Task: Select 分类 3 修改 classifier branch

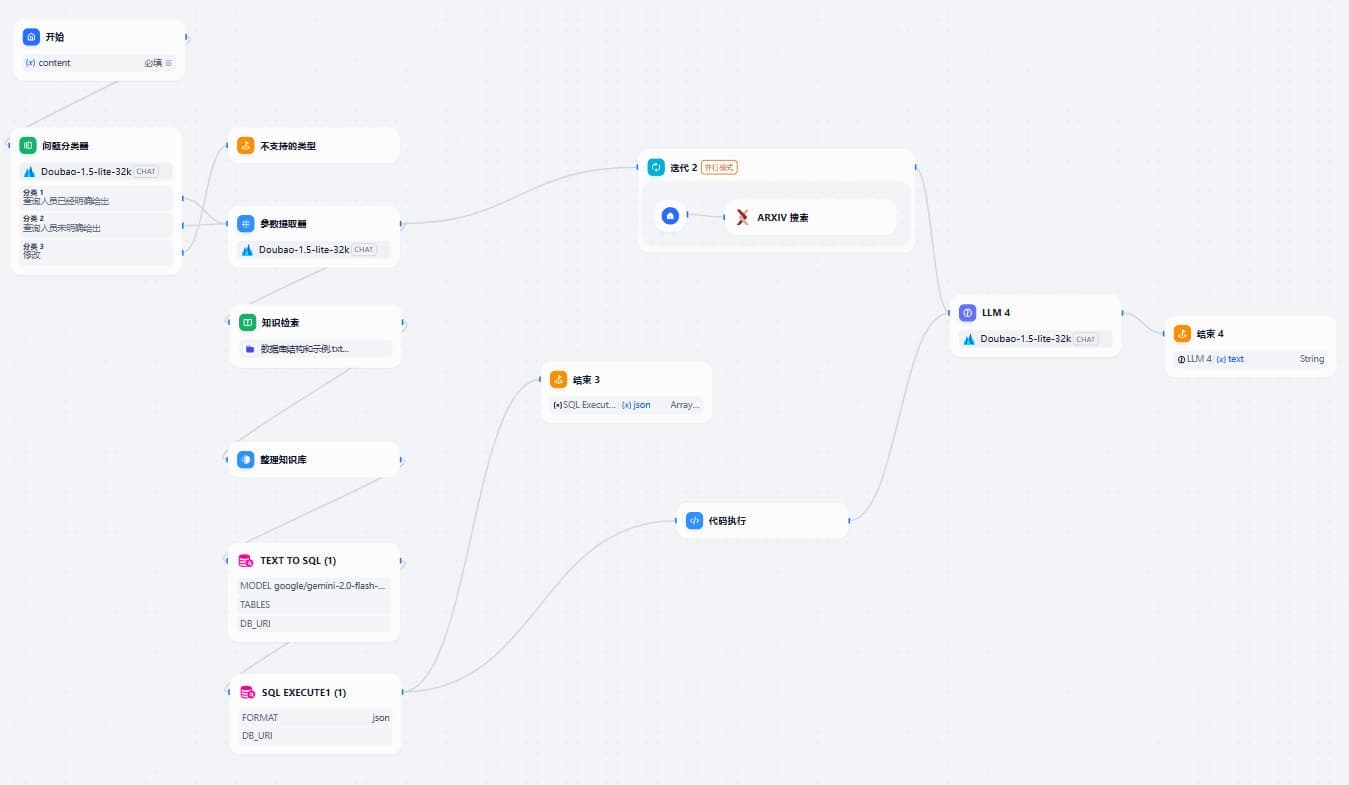Action: [96, 252]
